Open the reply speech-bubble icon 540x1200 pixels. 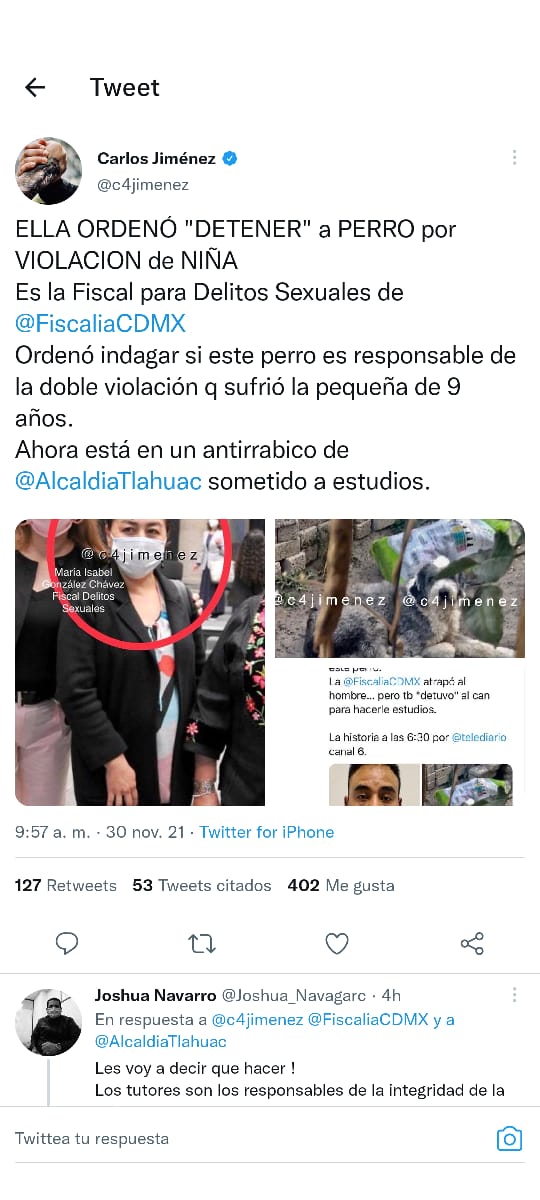click(67, 943)
